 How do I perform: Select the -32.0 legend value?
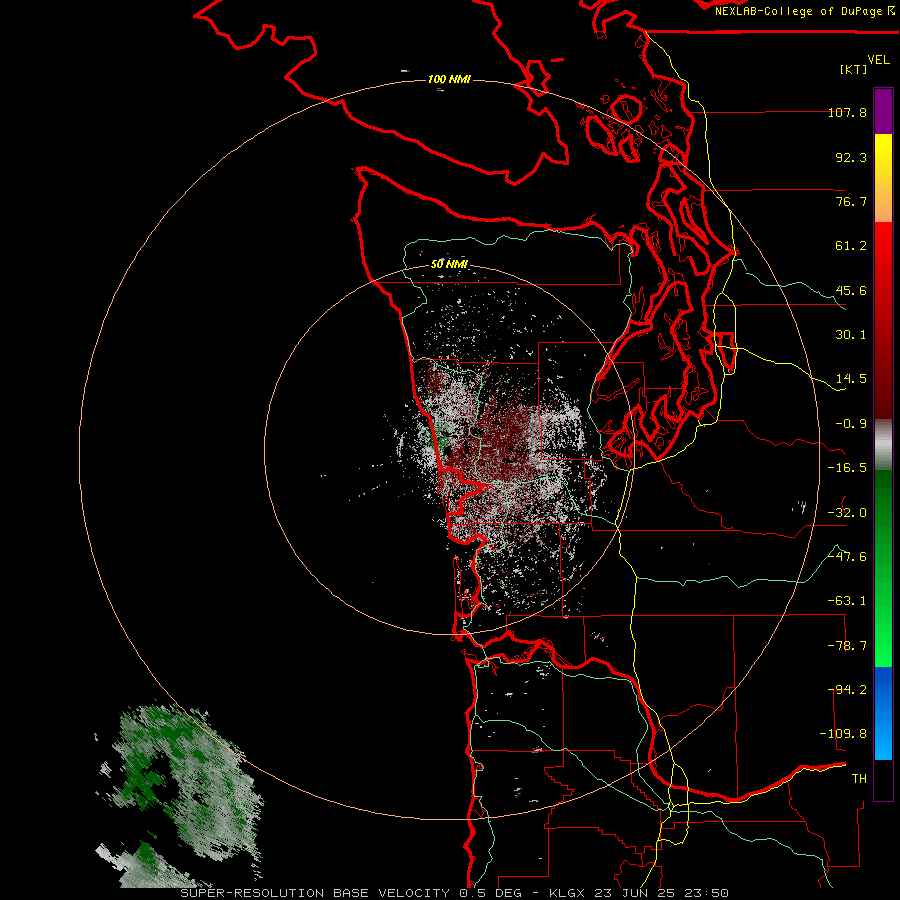point(847,513)
